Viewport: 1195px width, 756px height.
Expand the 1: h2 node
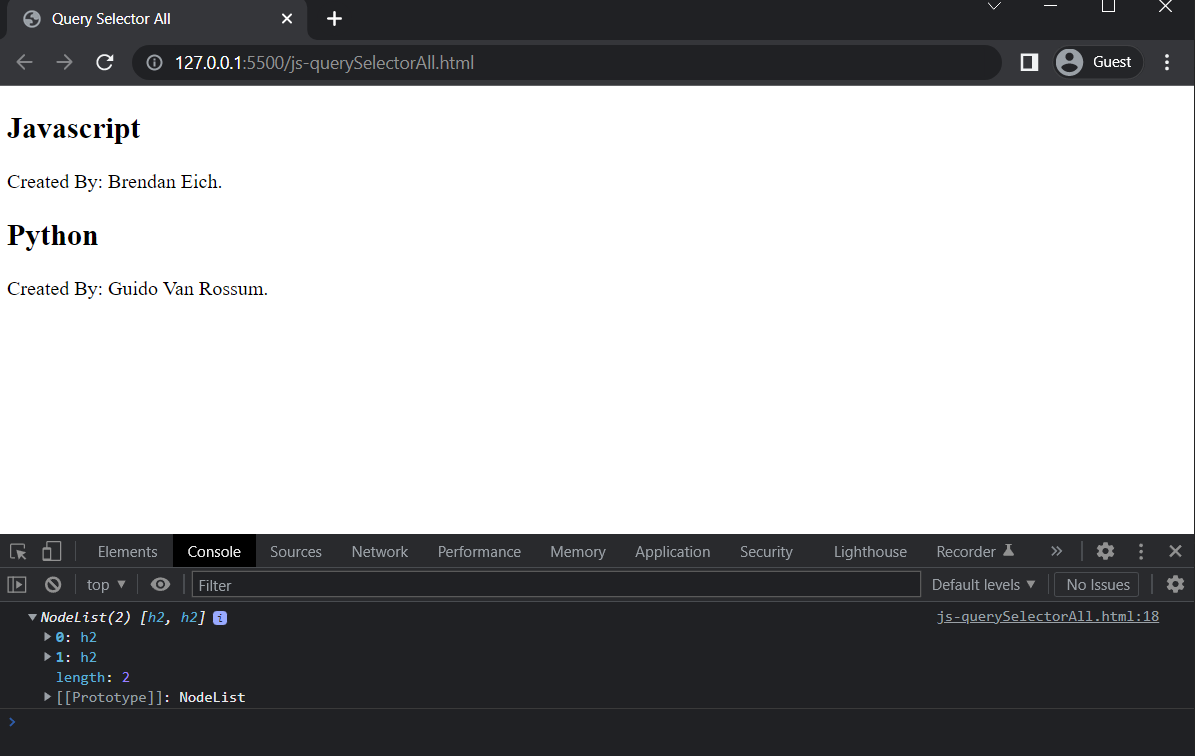47,656
